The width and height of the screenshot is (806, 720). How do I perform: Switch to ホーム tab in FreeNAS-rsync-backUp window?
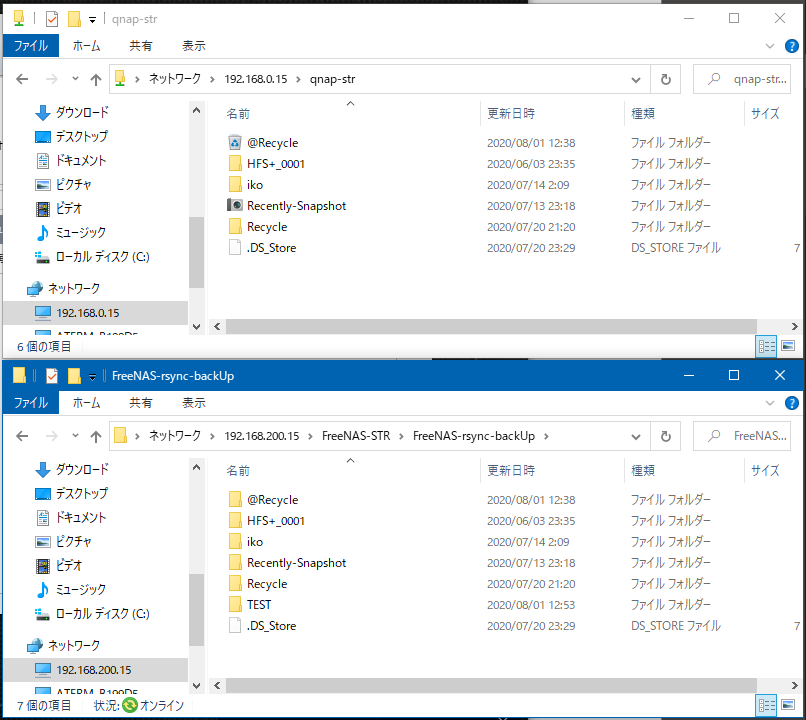[86, 403]
